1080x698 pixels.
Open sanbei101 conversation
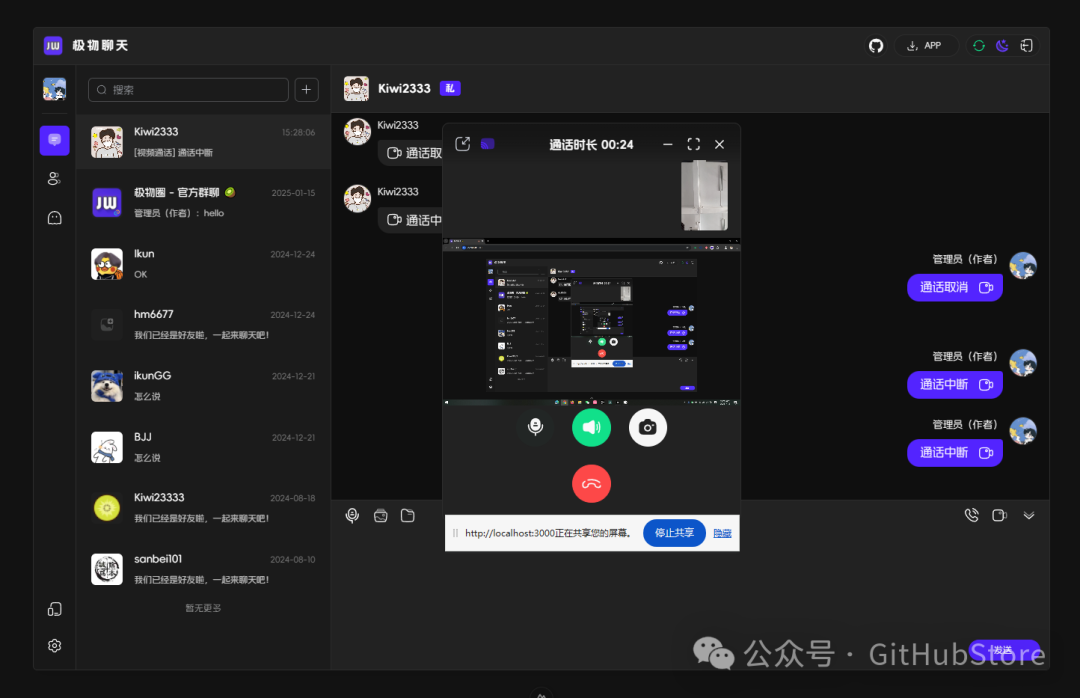click(203, 569)
